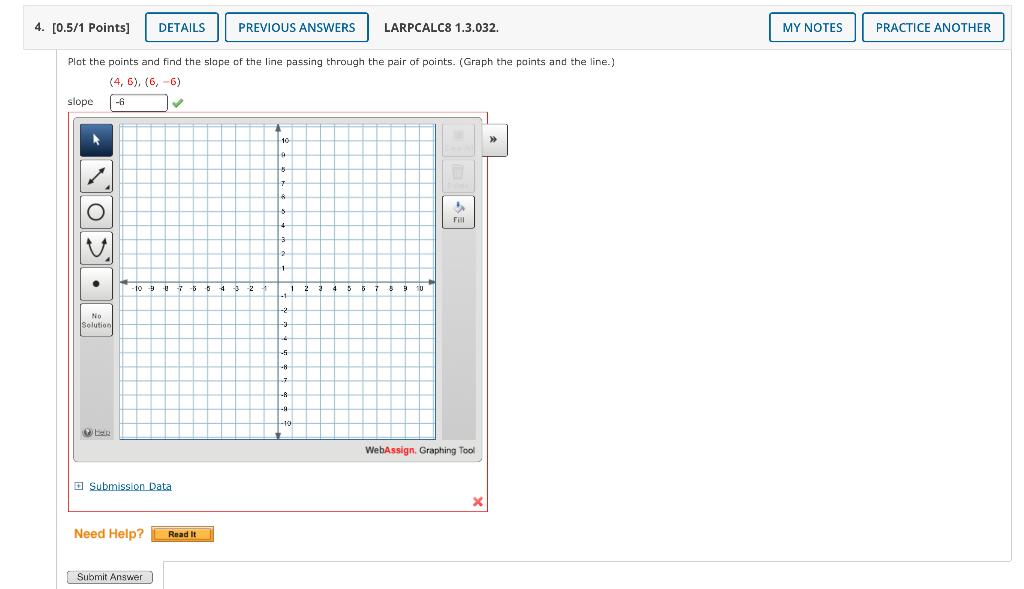This screenshot has height=589, width=1024.
Task: Activate the point plotting tool
Action: pyautogui.click(x=96, y=283)
